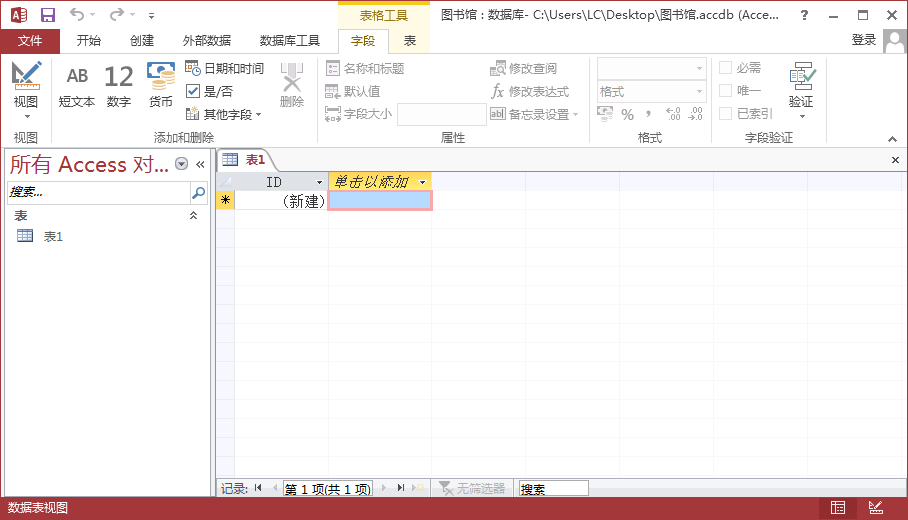
Task: Select the new record row selector
Action: point(225,200)
